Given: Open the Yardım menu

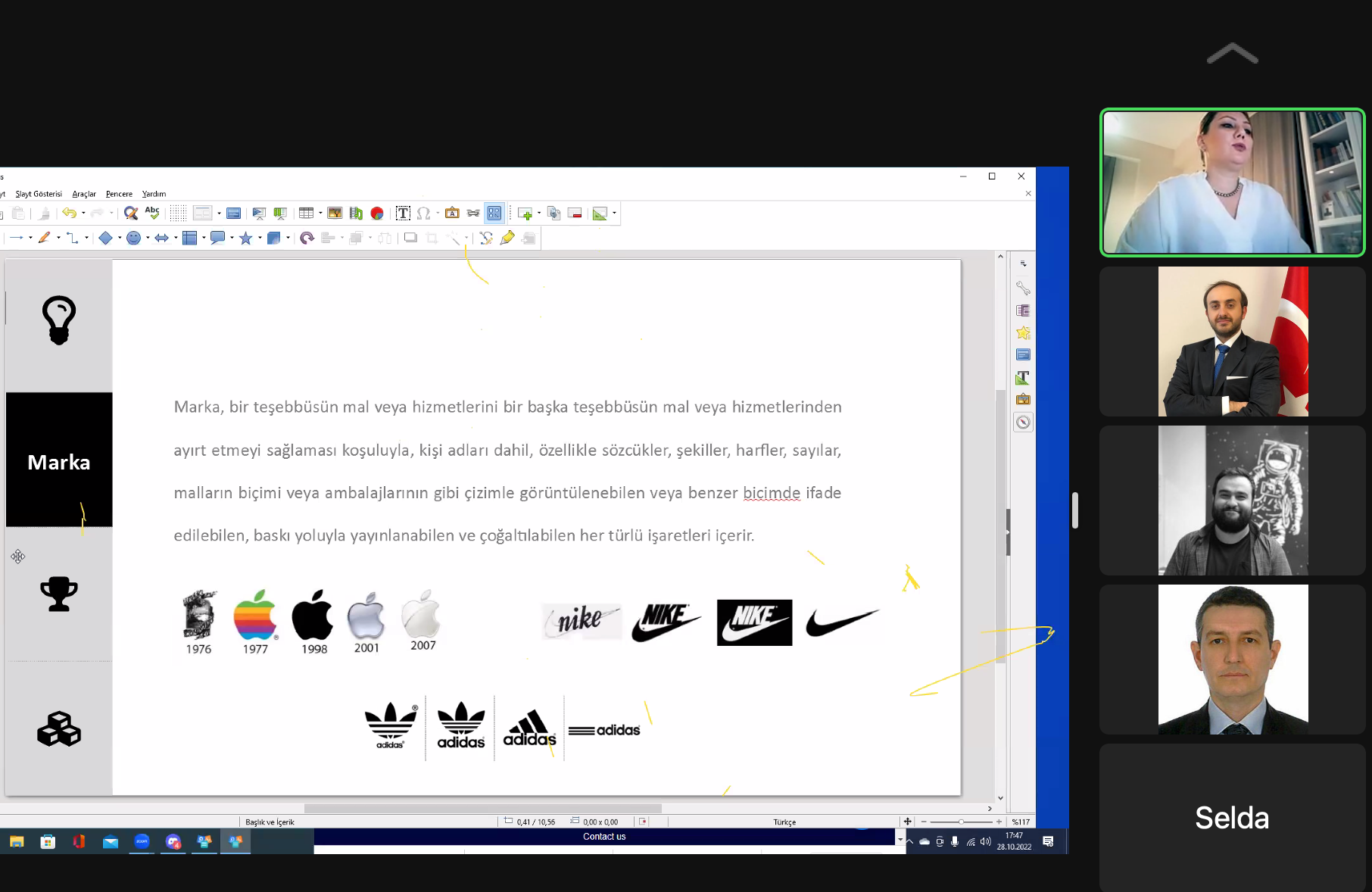Looking at the screenshot, I should (x=154, y=194).
